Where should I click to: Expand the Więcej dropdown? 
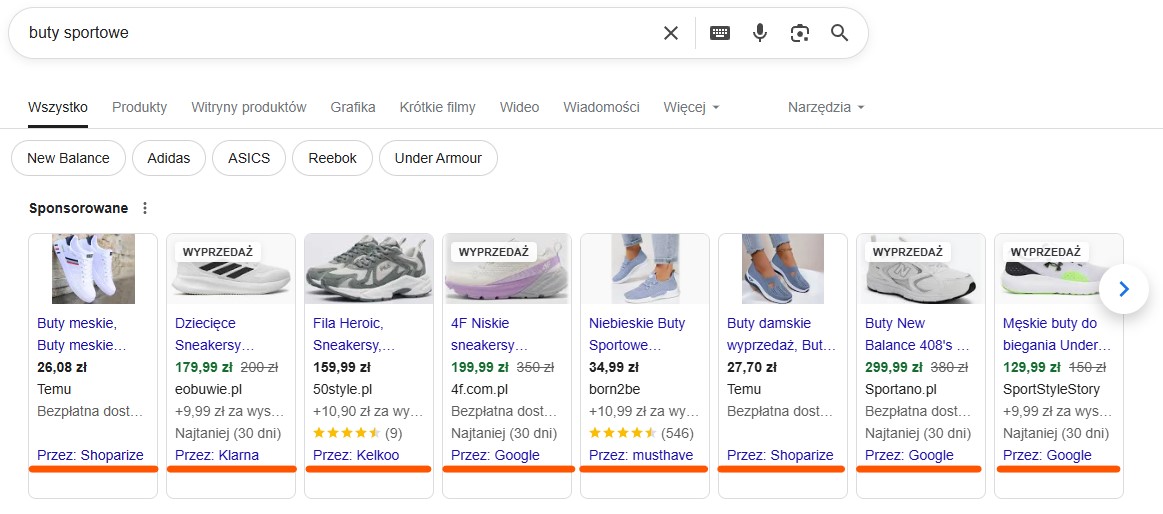691,108
